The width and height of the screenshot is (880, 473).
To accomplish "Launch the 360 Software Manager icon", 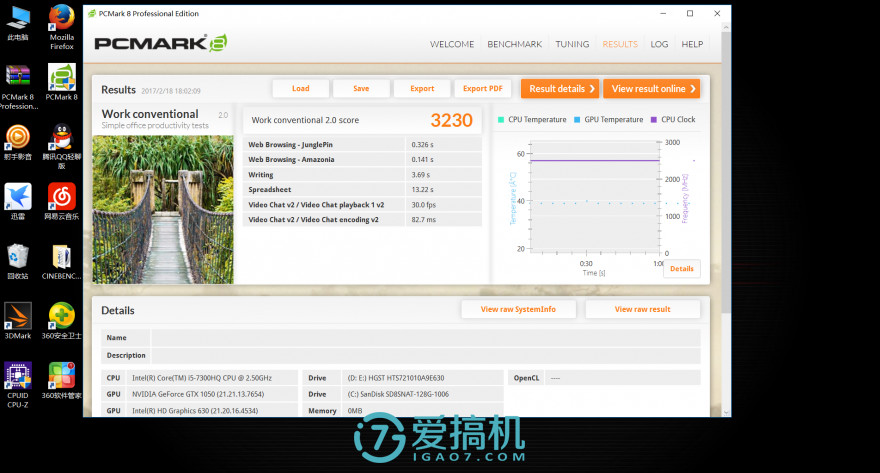I will [62, 380].
